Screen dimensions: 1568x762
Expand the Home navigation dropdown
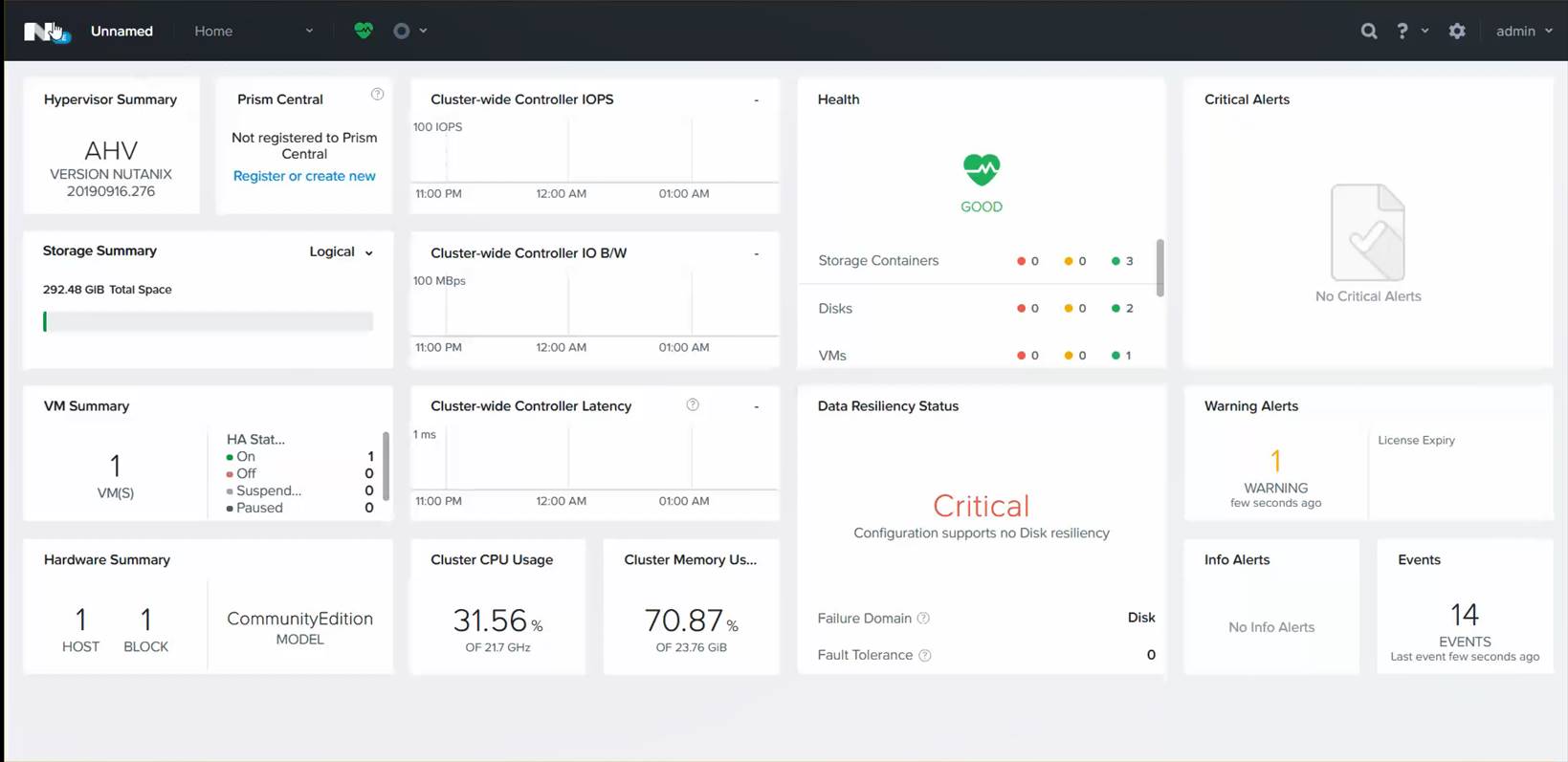click(254, 31)
